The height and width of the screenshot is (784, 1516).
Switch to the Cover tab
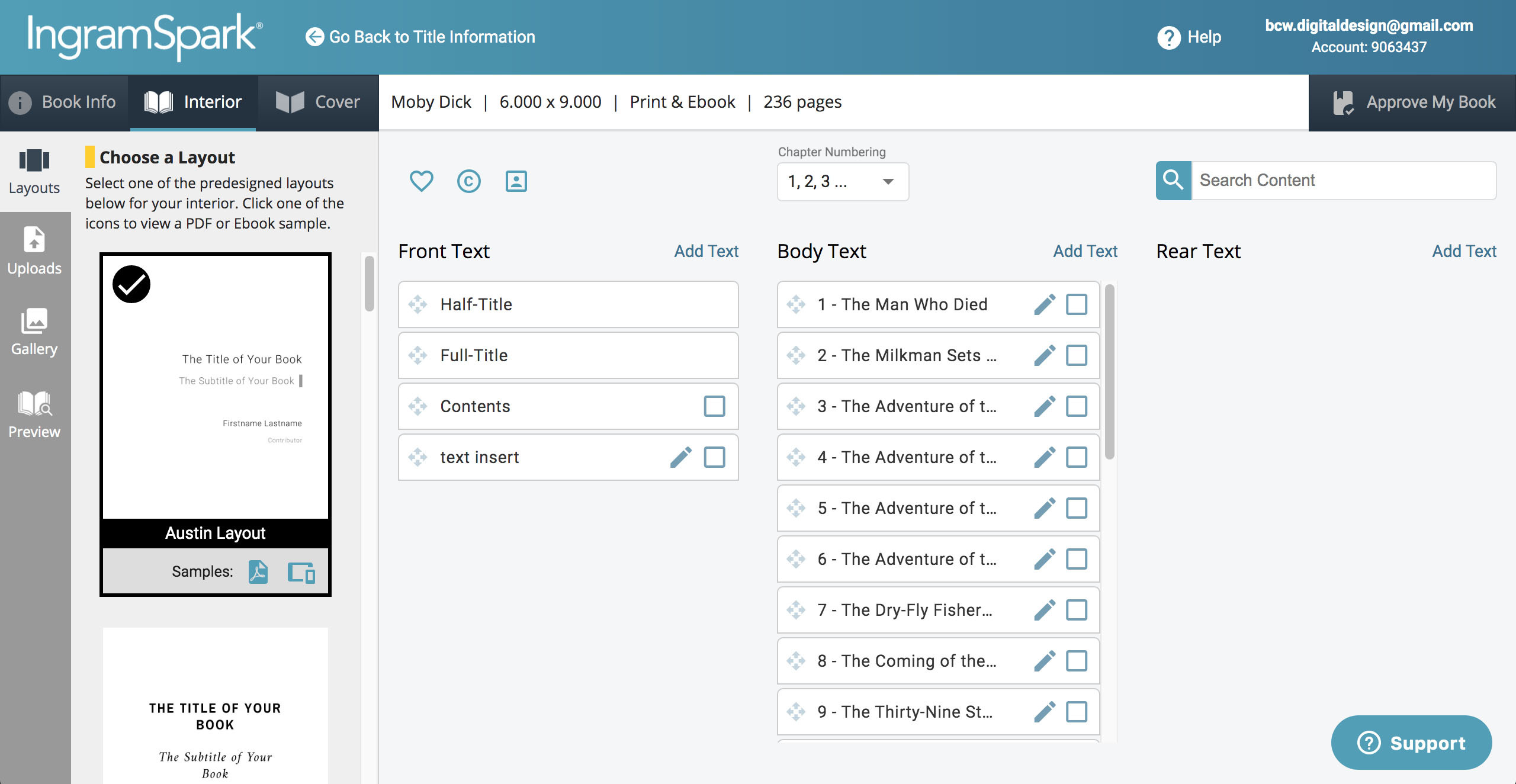(x=318, y=102)
